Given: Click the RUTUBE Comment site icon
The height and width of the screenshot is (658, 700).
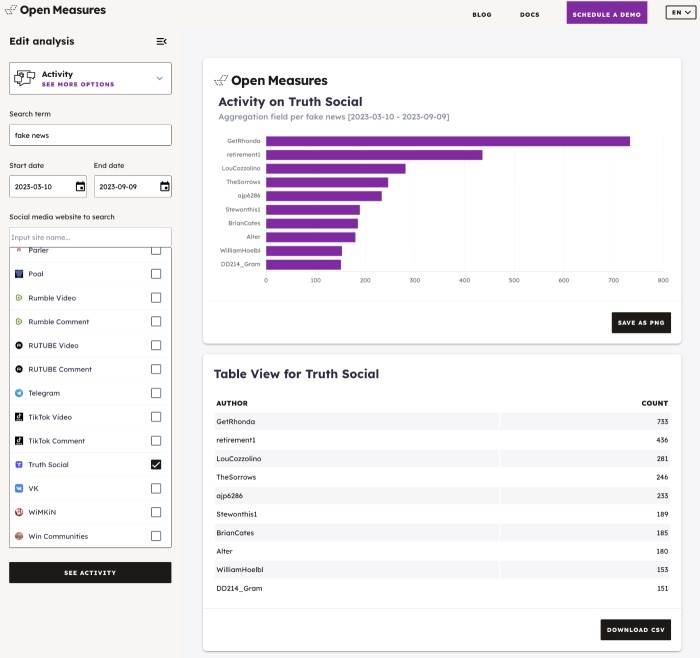Looking at the screenshot, I should pyautogui.click(x=19, y=369).
